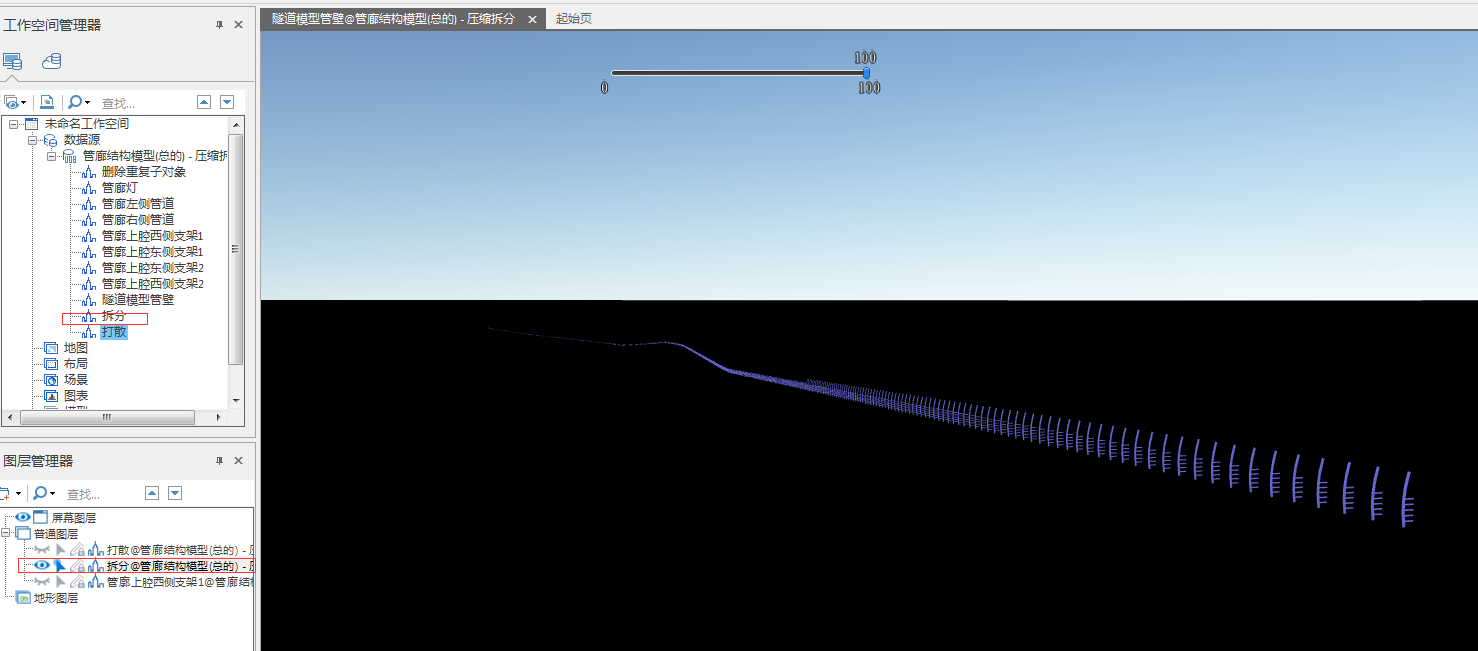1478x651 pixels.
Task: Click layer manager find previous arrow
Action: (x=152, y=493)
